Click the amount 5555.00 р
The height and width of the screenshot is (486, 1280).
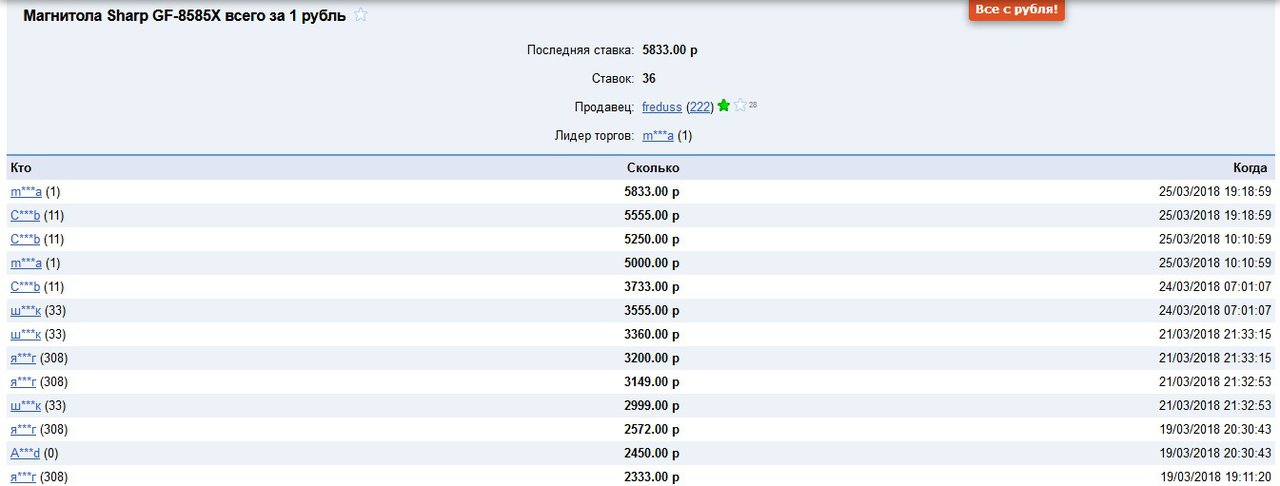[652, 216]
